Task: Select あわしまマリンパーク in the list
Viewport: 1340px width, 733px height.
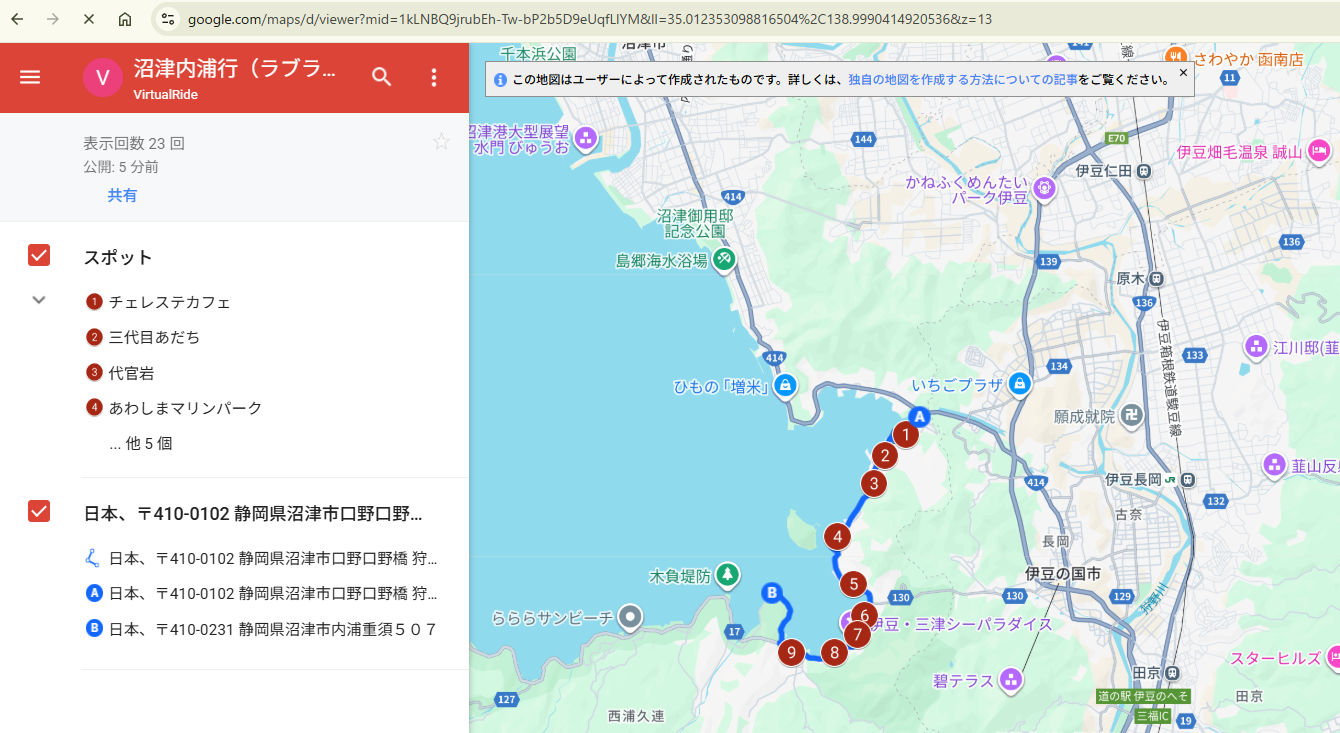Action: 185,408
